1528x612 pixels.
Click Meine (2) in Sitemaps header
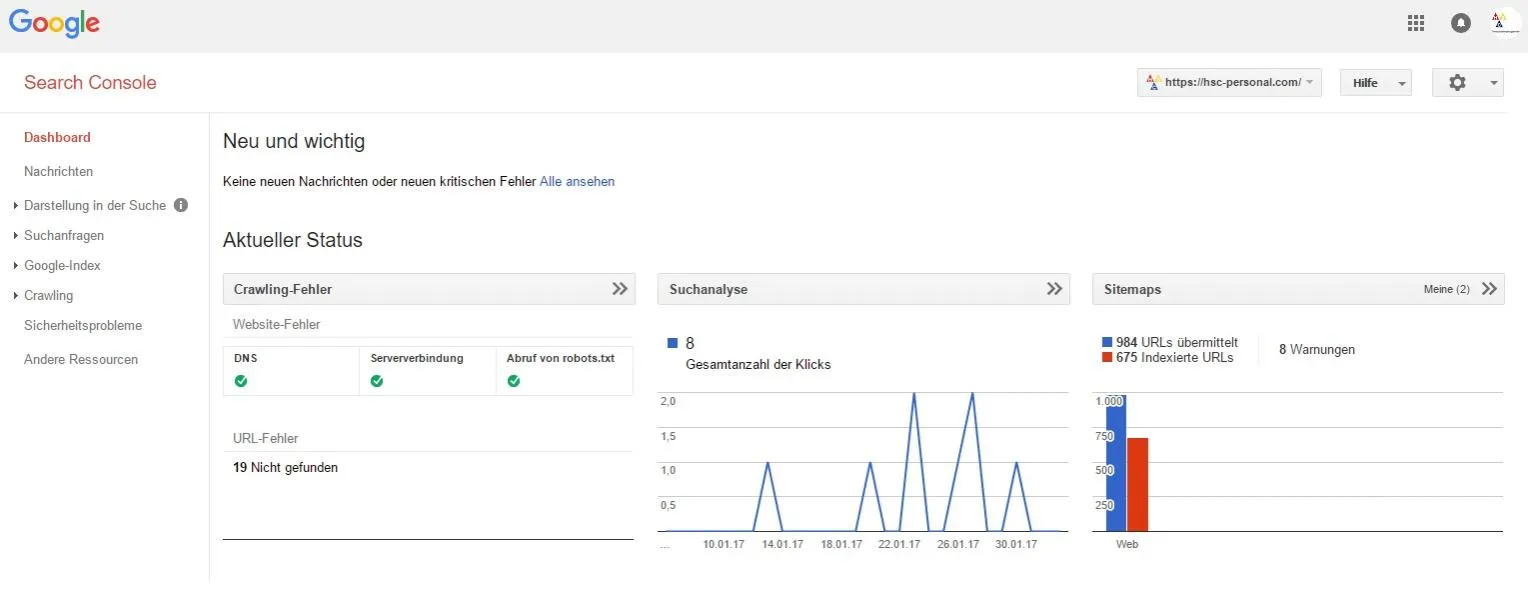point(1446,289)
